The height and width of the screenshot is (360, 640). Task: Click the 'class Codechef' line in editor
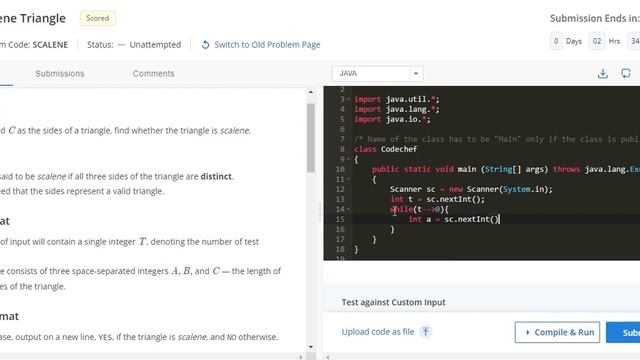point(385,149)
